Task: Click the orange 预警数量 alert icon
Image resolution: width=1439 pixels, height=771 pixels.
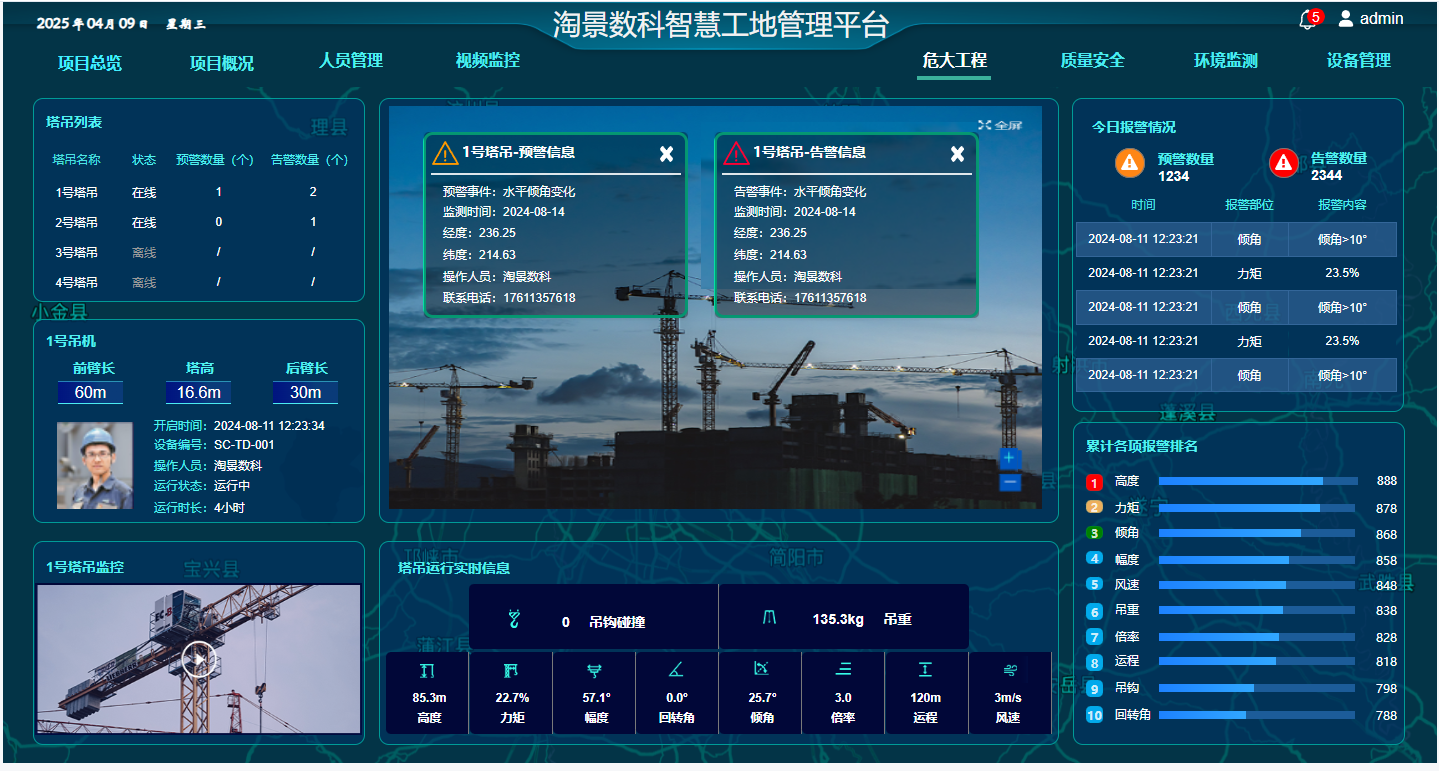Action: point(1130,163)
